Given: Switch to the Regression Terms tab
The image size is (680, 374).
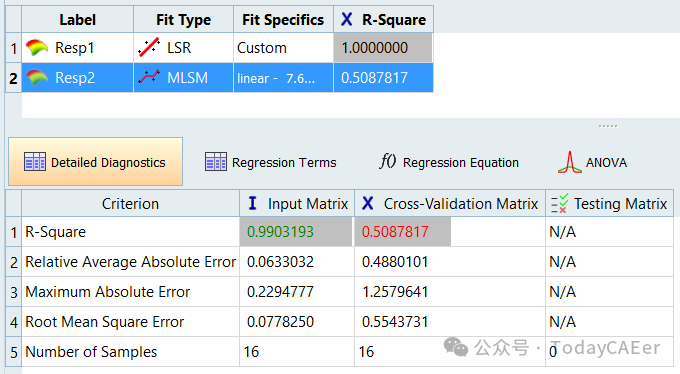Looking at the screenshot, I should (271, 162).
